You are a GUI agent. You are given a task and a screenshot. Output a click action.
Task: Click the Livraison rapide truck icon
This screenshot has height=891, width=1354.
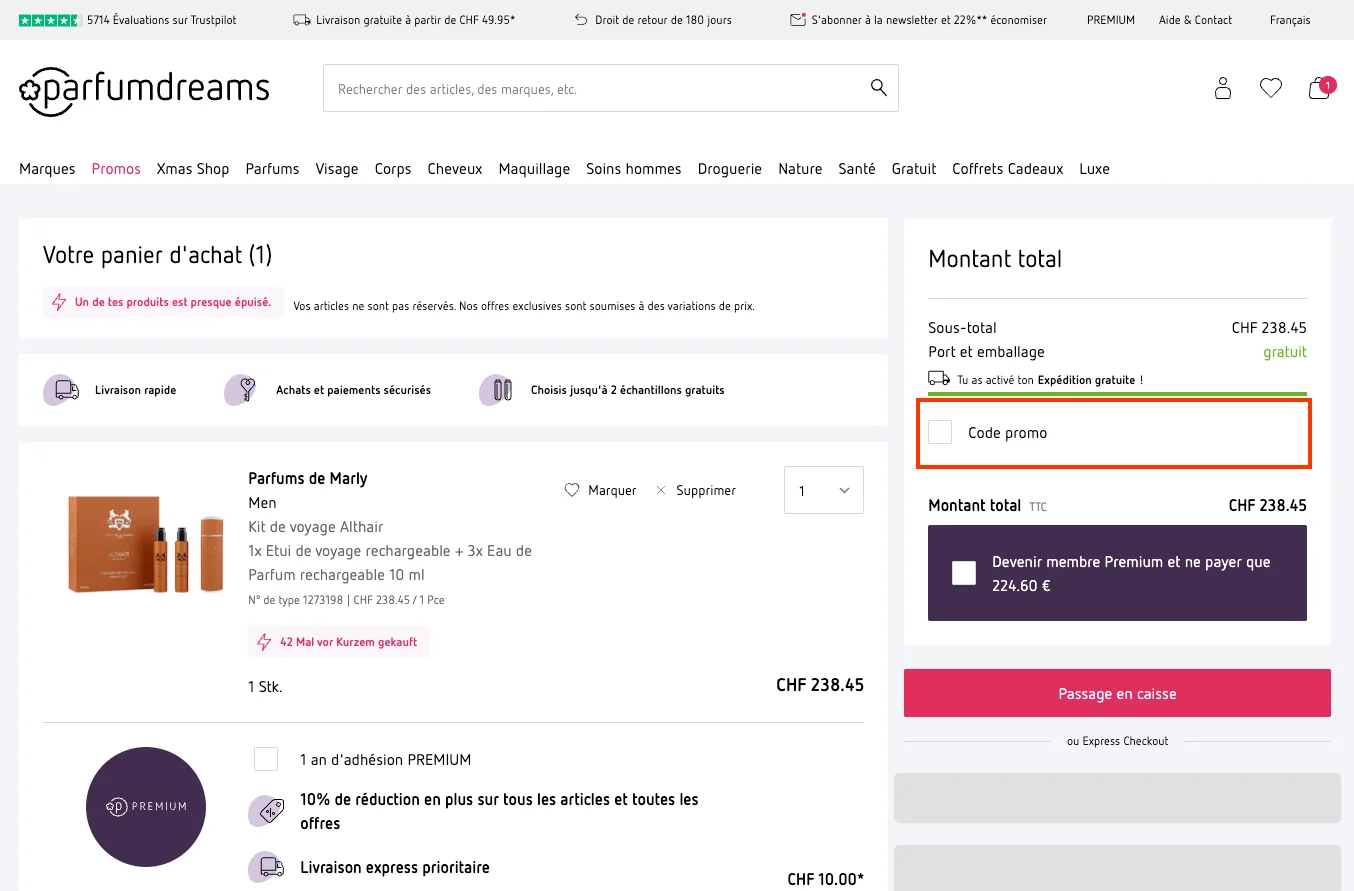tap(61, 390)
